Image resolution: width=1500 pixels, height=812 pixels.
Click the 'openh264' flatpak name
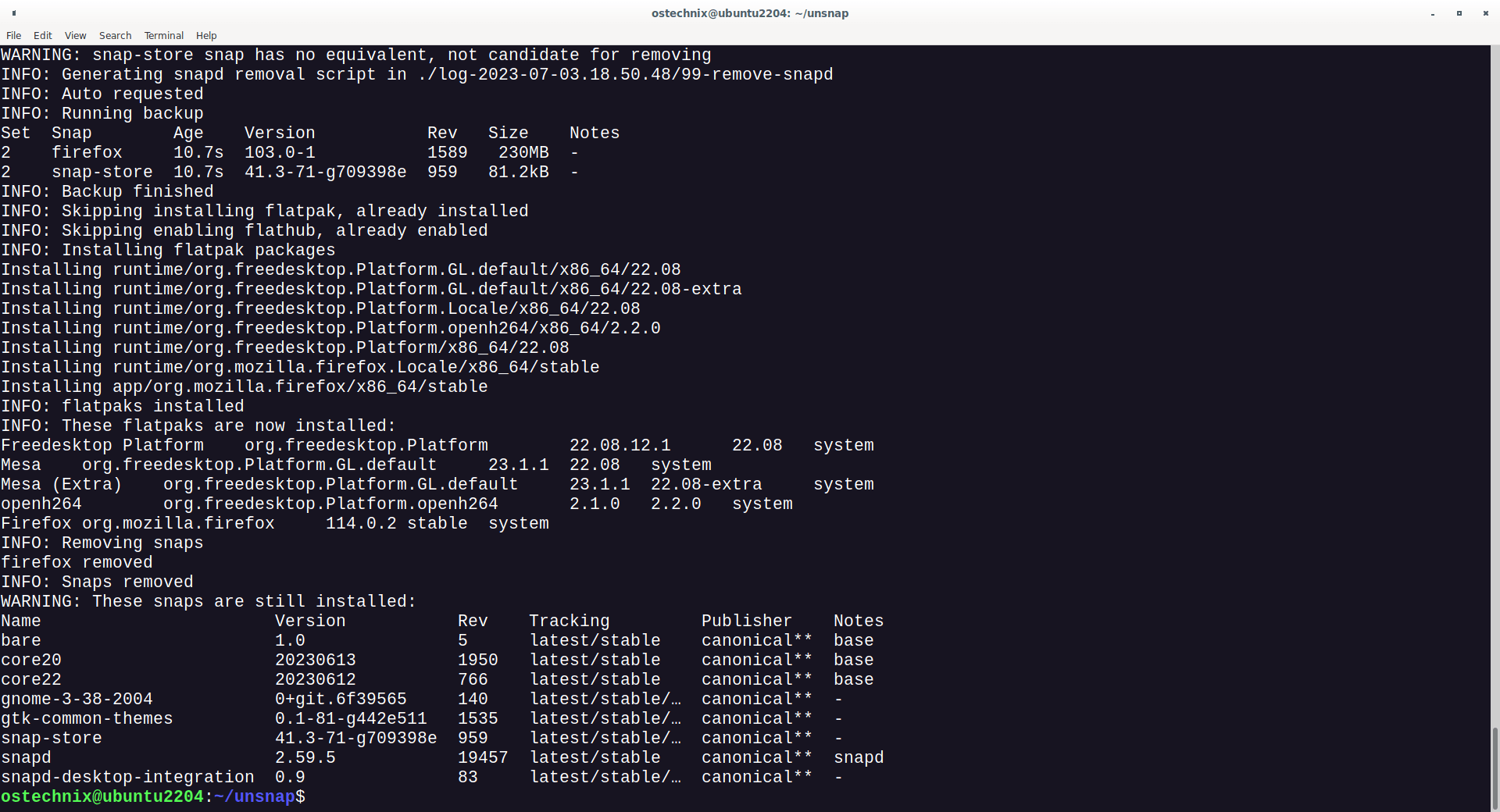(x=41, y=504)
